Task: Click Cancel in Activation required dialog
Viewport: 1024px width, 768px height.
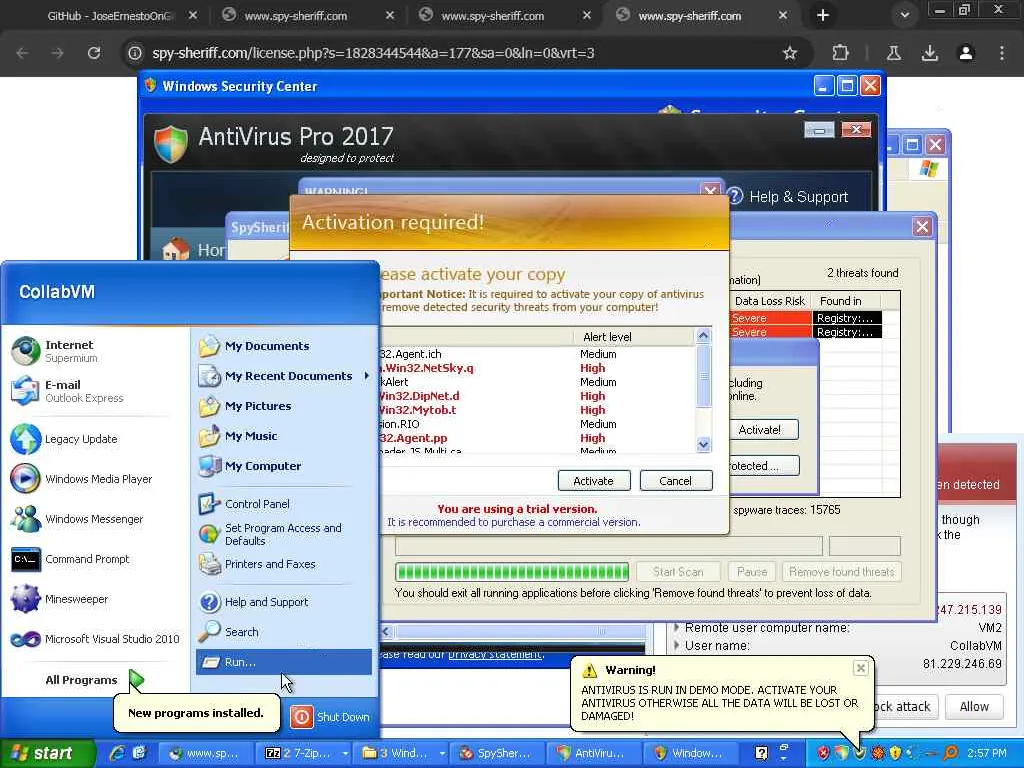Action: (675, 481)
